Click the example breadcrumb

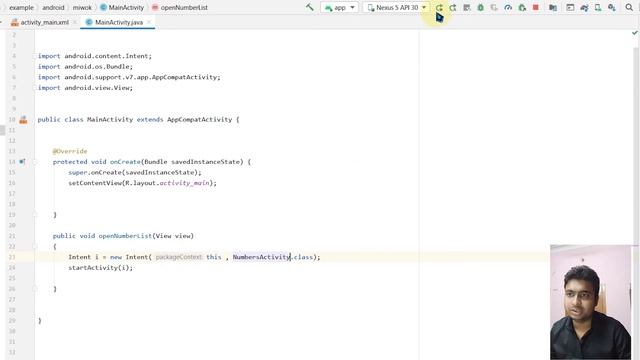(x=21, y=7)
